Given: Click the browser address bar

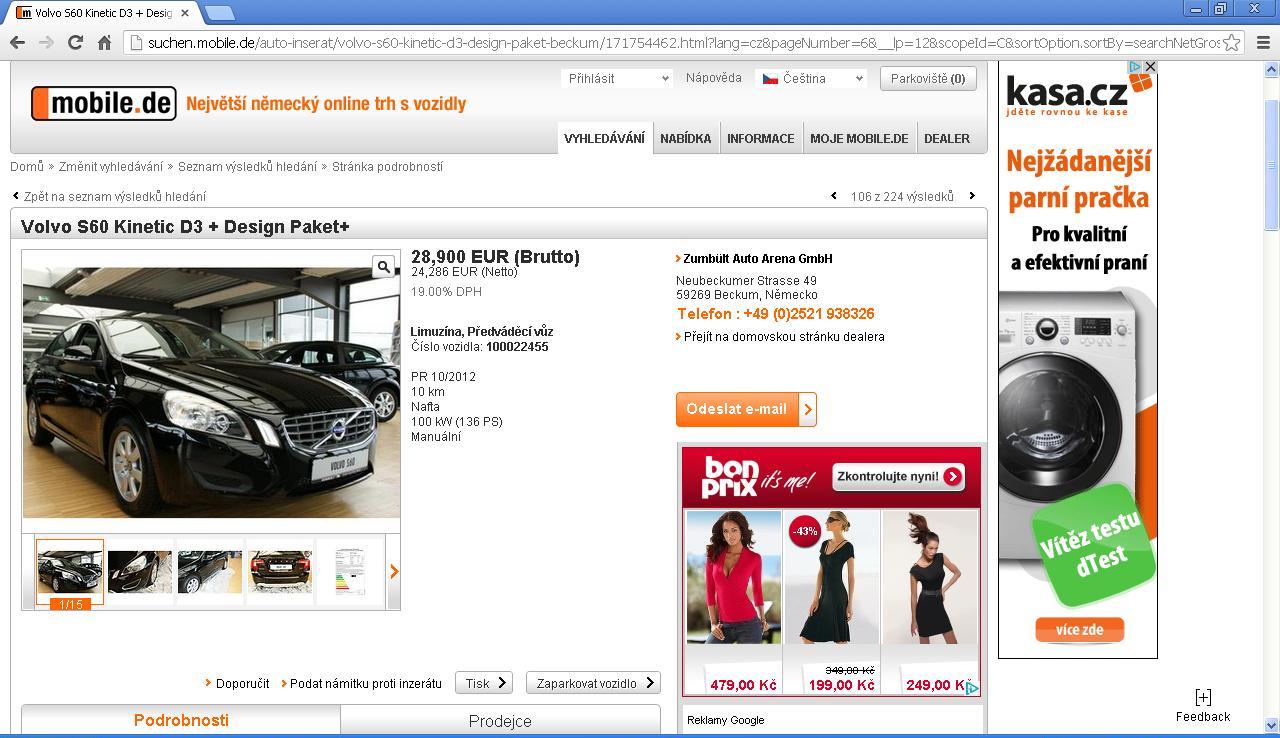Looking at the screenshot, I should click(x=680, y=42).
